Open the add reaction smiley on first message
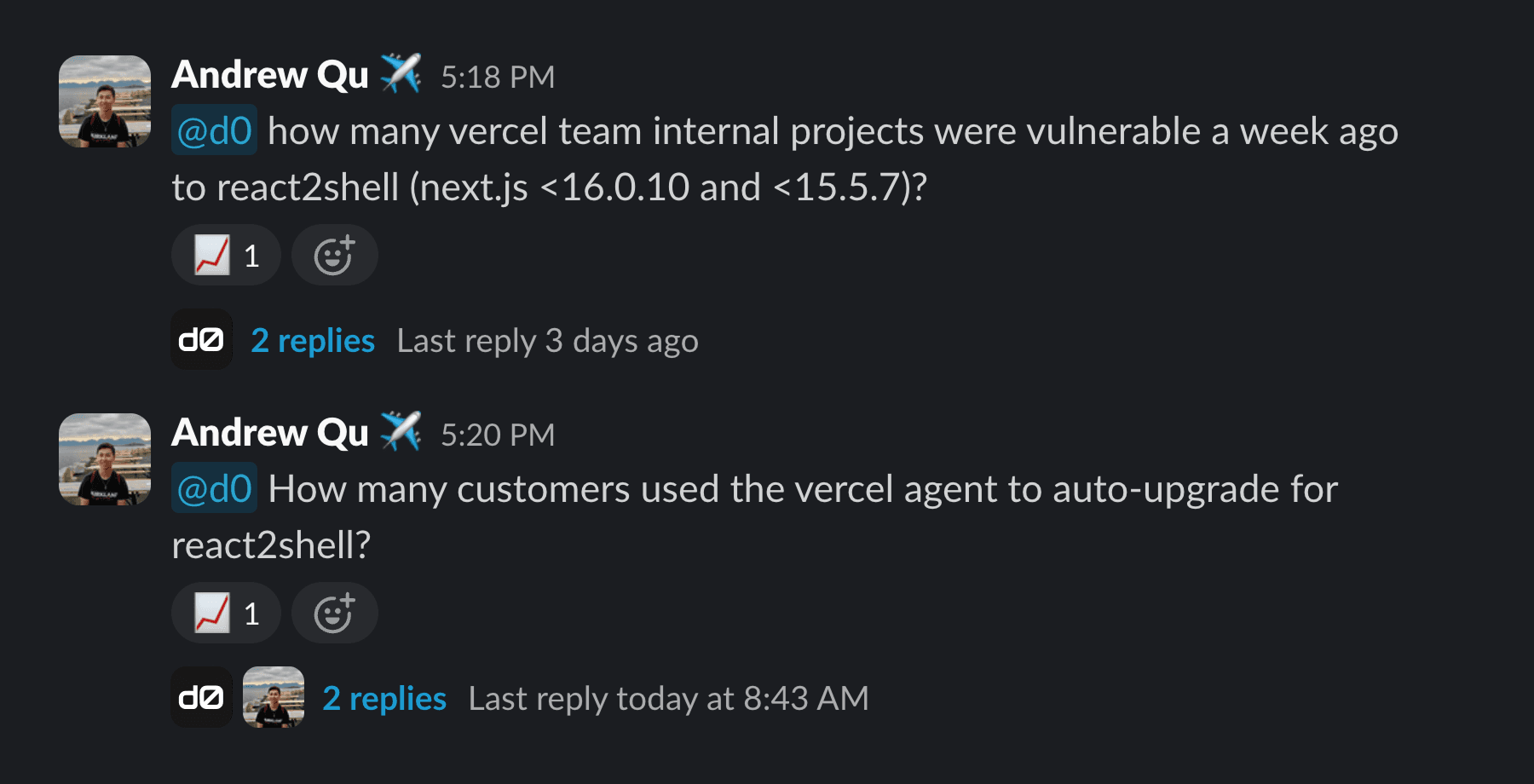This screenshot has width=1534, height=784. click(x=334, y=254)
